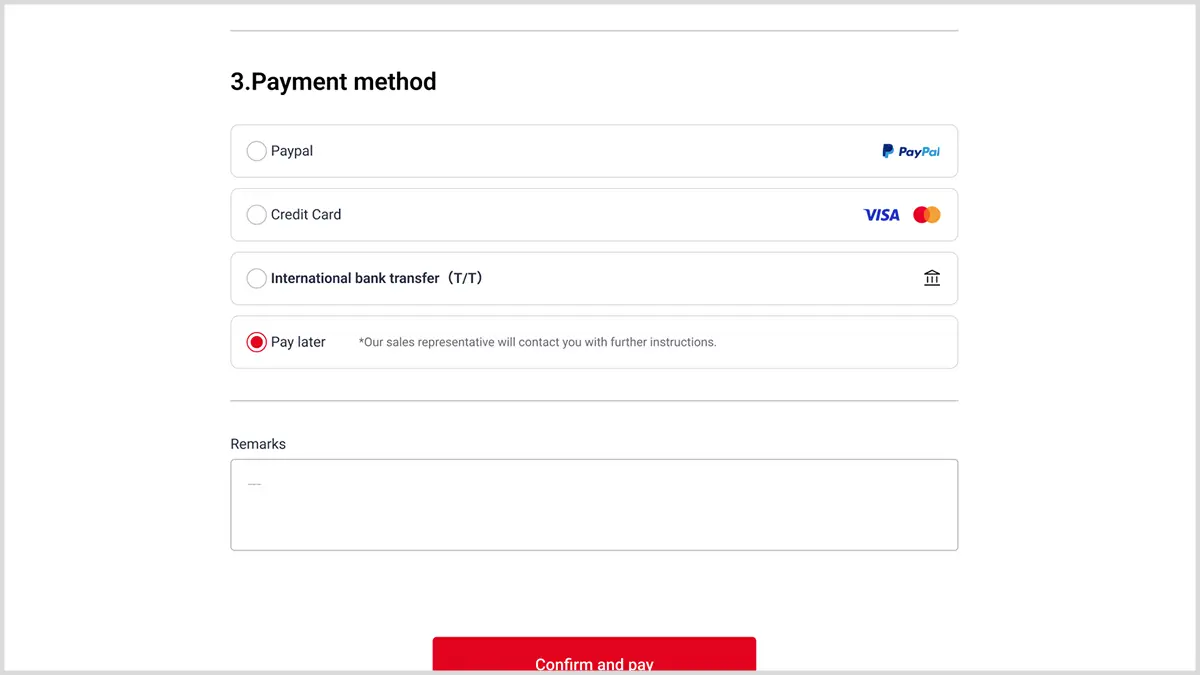Click the "International bank transfer (T/T)" label
The image size is (1200, 675).
click(x=377, y=278)
